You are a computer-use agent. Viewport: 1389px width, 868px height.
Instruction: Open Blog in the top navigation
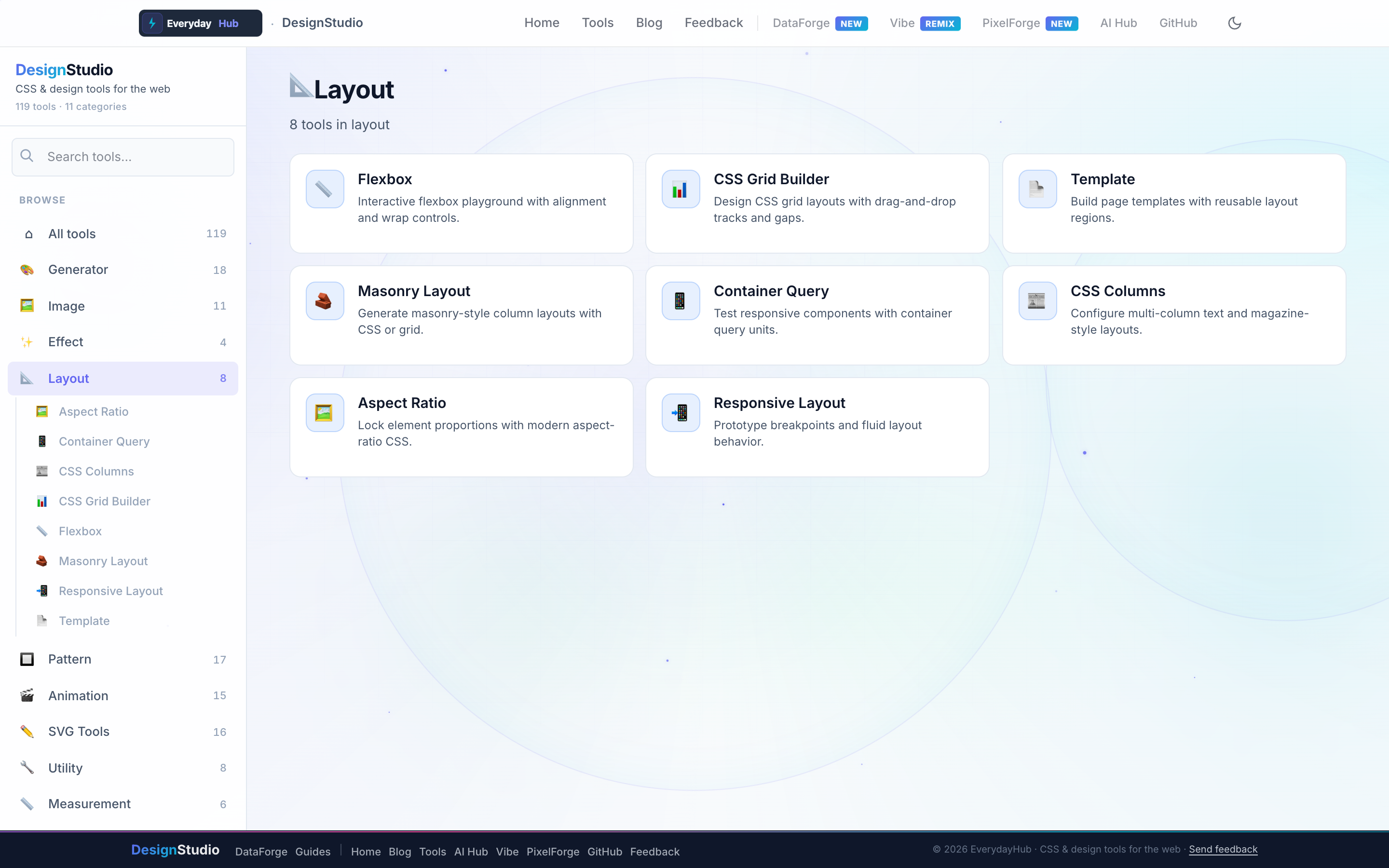point(649,23)
